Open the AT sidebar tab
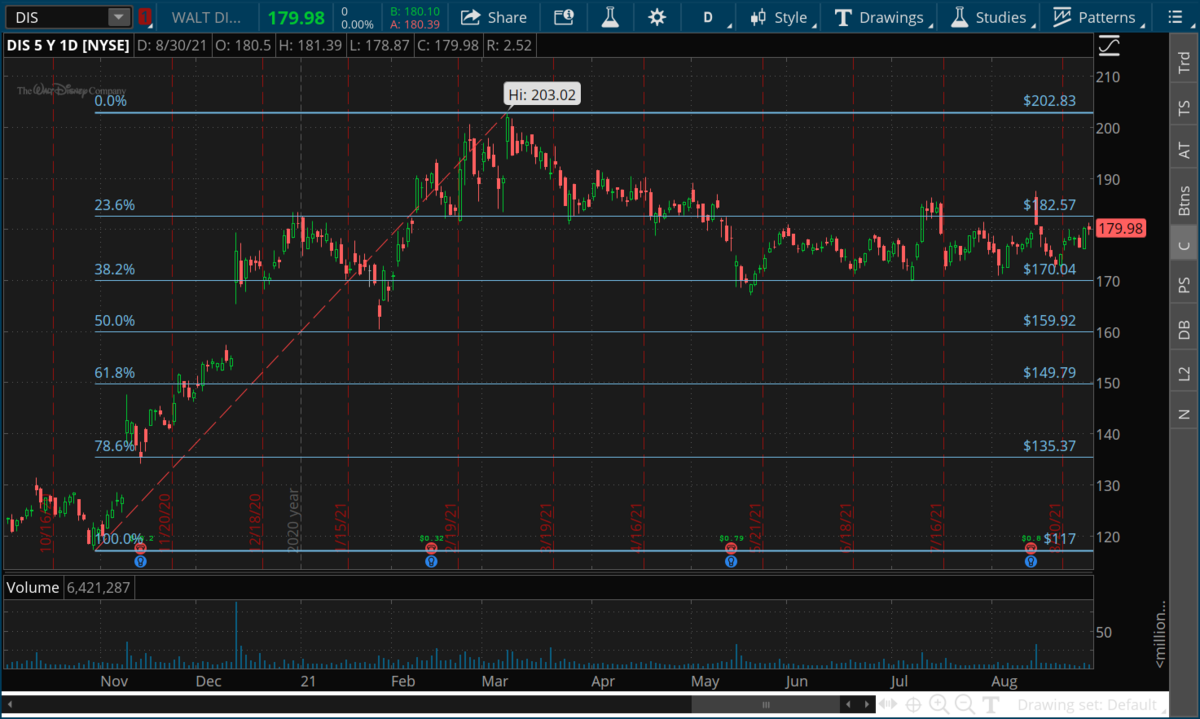This screenshot has height=719, width=1200. [x=1184, y=150]
